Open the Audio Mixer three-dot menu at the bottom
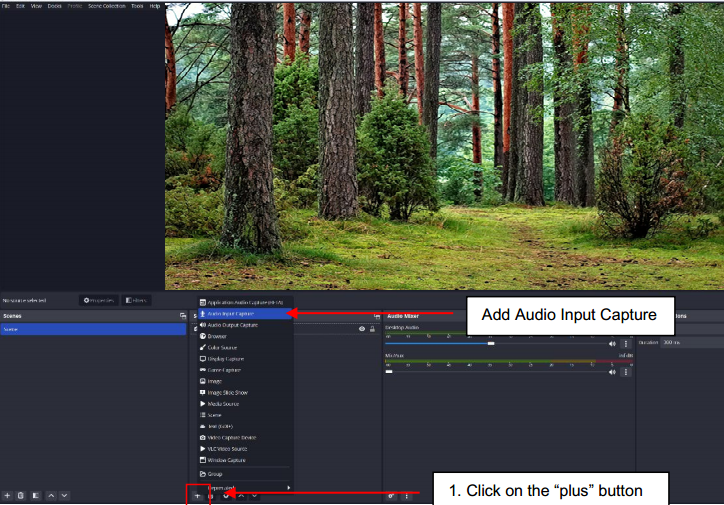Image resolution: width=724 pixels, height=505 pixels. point(407,496)
